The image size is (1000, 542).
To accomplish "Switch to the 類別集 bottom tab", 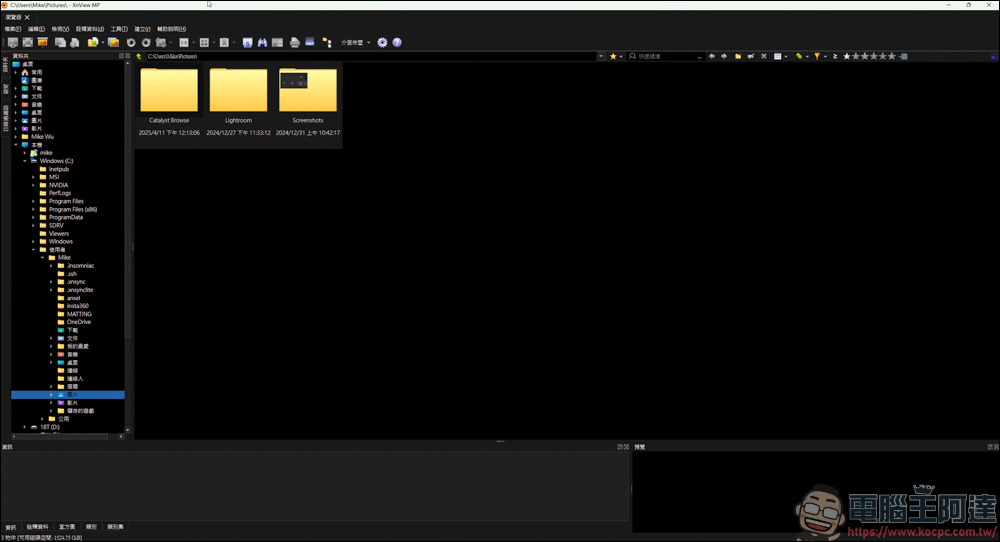I will click(x=115, y=527).
